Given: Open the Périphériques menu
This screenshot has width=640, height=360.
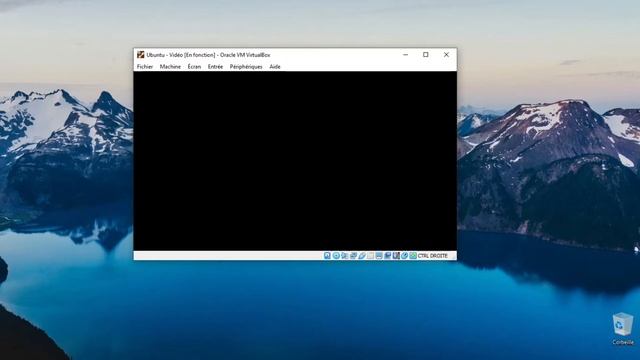Looking at the screenshot, I should pos(246,67).
